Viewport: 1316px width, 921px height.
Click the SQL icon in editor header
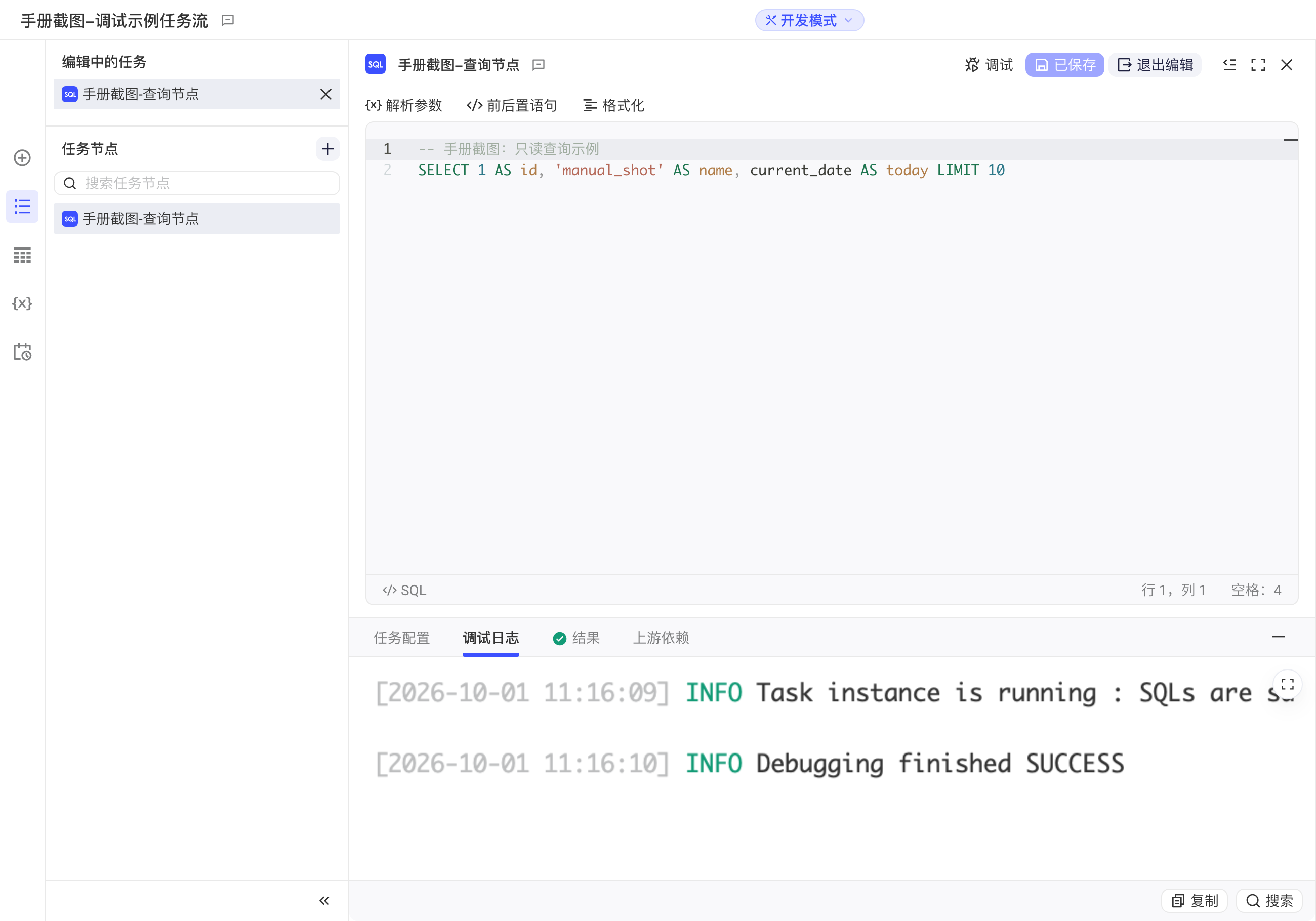click(376, 64)
